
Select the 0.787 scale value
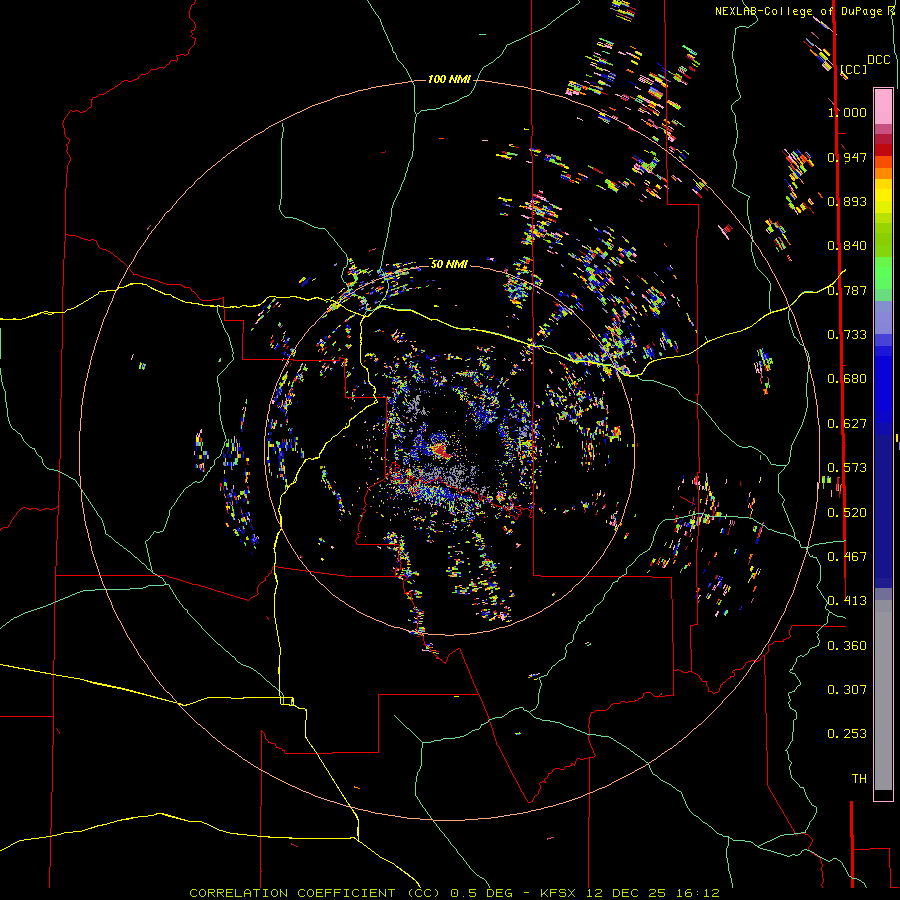tap(847, 290)
